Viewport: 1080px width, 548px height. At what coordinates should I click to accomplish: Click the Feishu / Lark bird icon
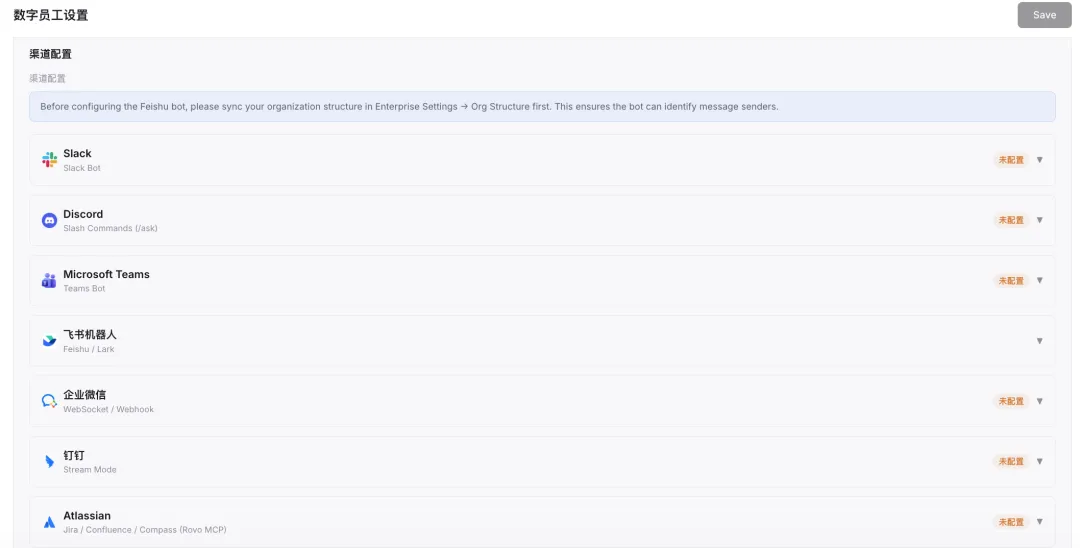tap(50, 341)
